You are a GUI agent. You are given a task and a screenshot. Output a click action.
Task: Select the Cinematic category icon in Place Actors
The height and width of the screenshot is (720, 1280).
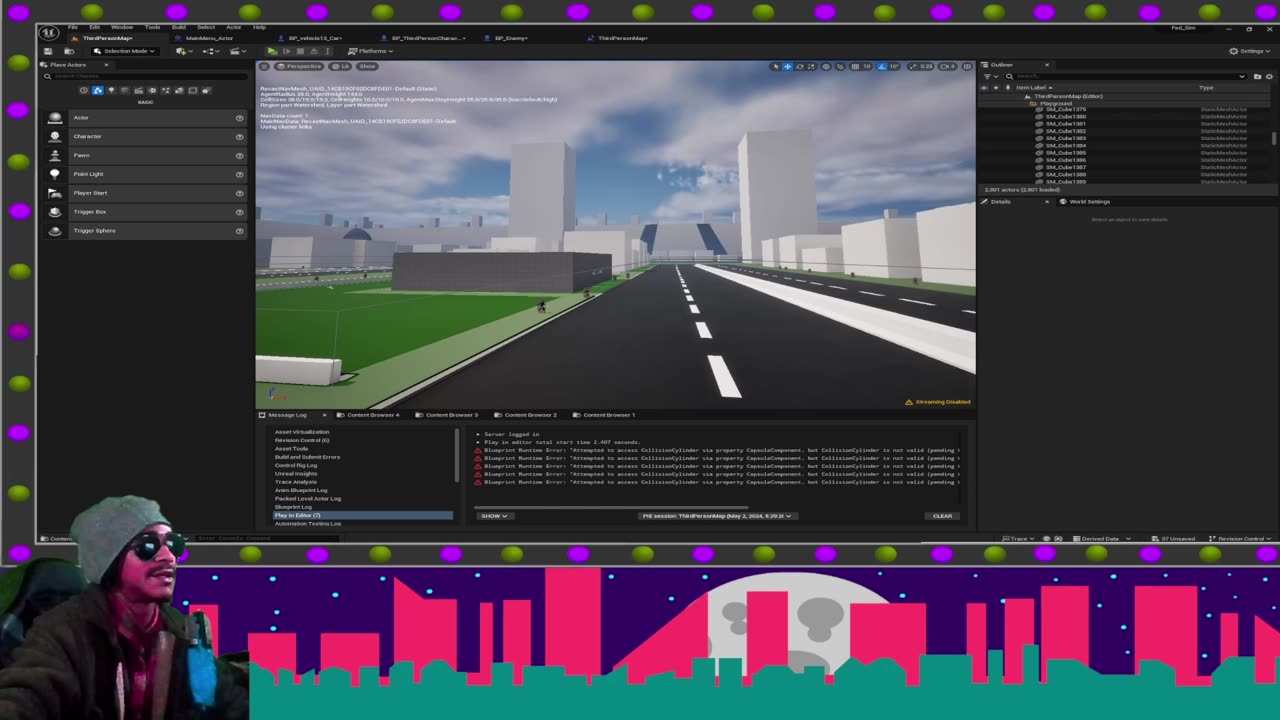138,90
